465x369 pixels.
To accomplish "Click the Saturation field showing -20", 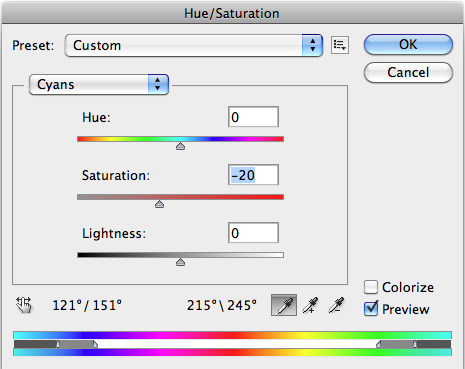I will click(253, 175).
